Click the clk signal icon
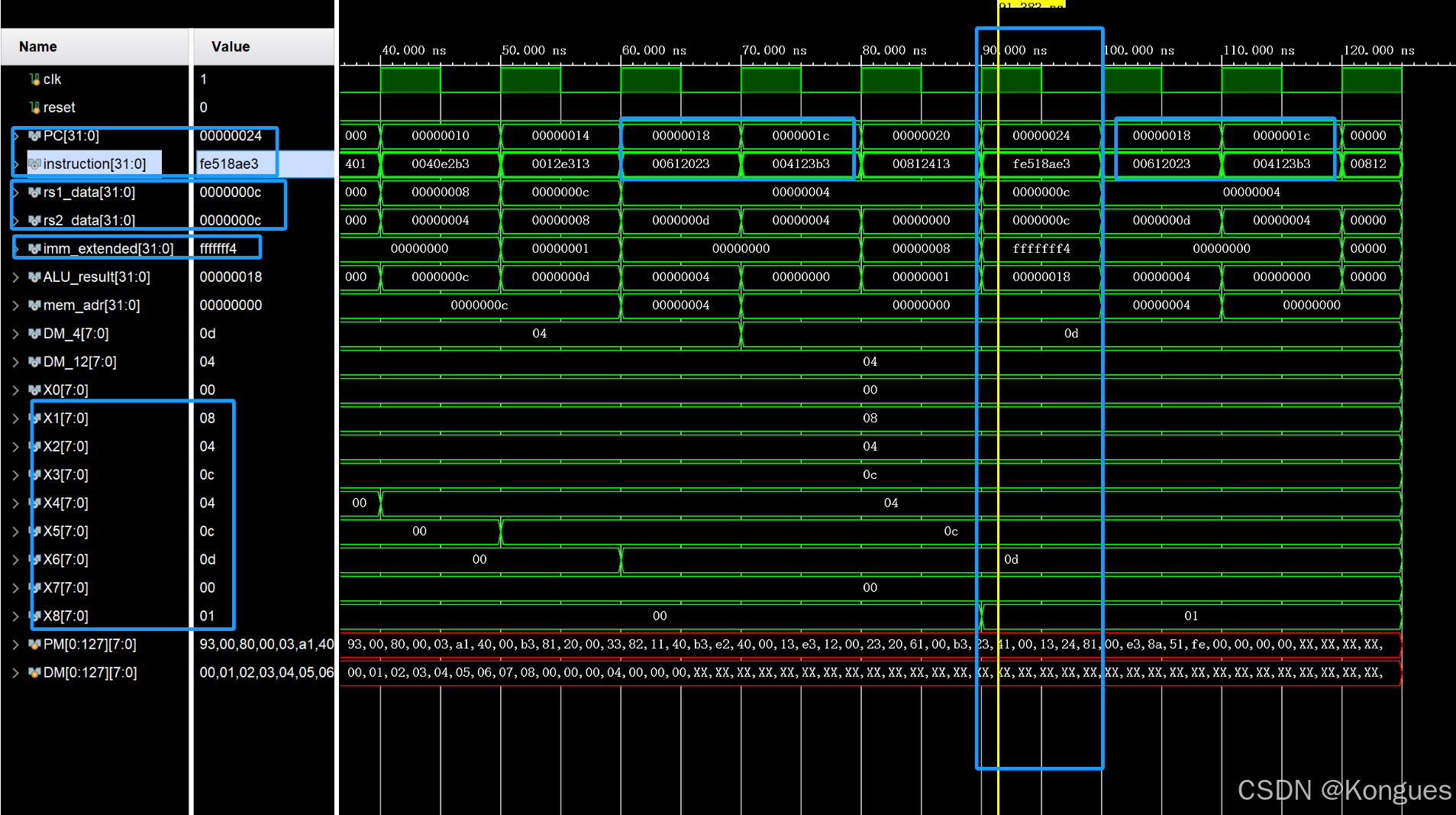 34,79
